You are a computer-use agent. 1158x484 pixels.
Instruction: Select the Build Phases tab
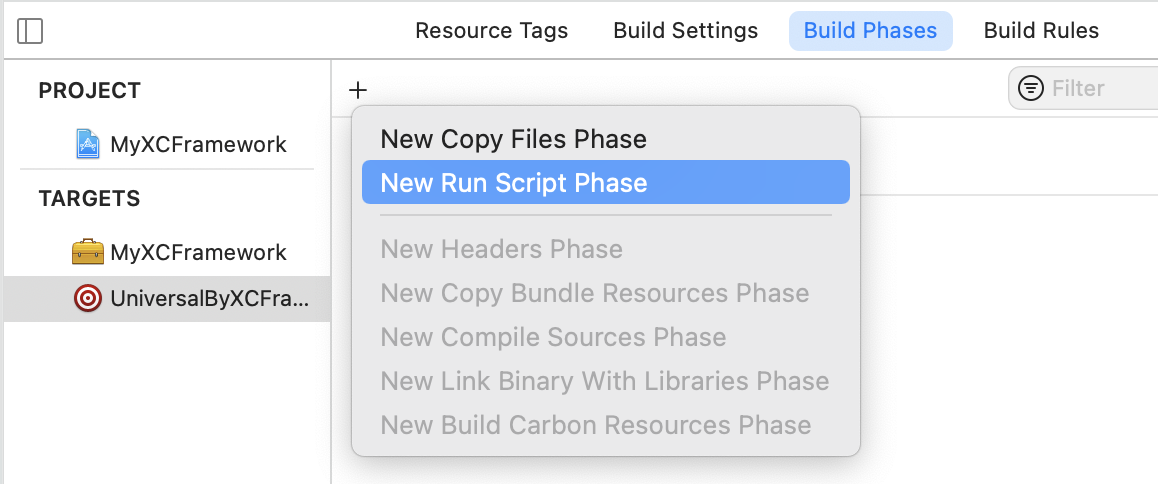tap(870, 31)
